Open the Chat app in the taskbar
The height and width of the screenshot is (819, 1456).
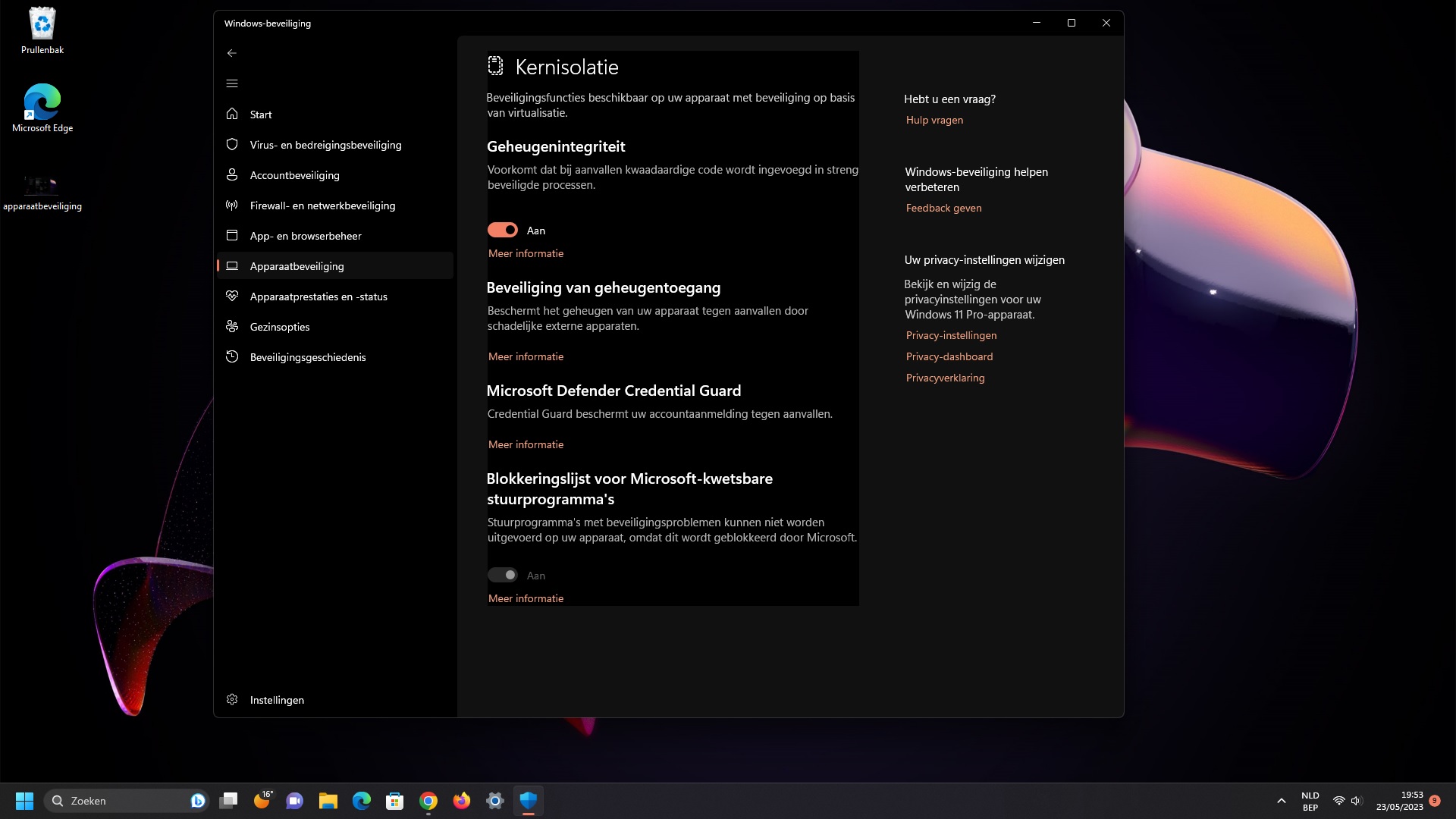[295, 801]
